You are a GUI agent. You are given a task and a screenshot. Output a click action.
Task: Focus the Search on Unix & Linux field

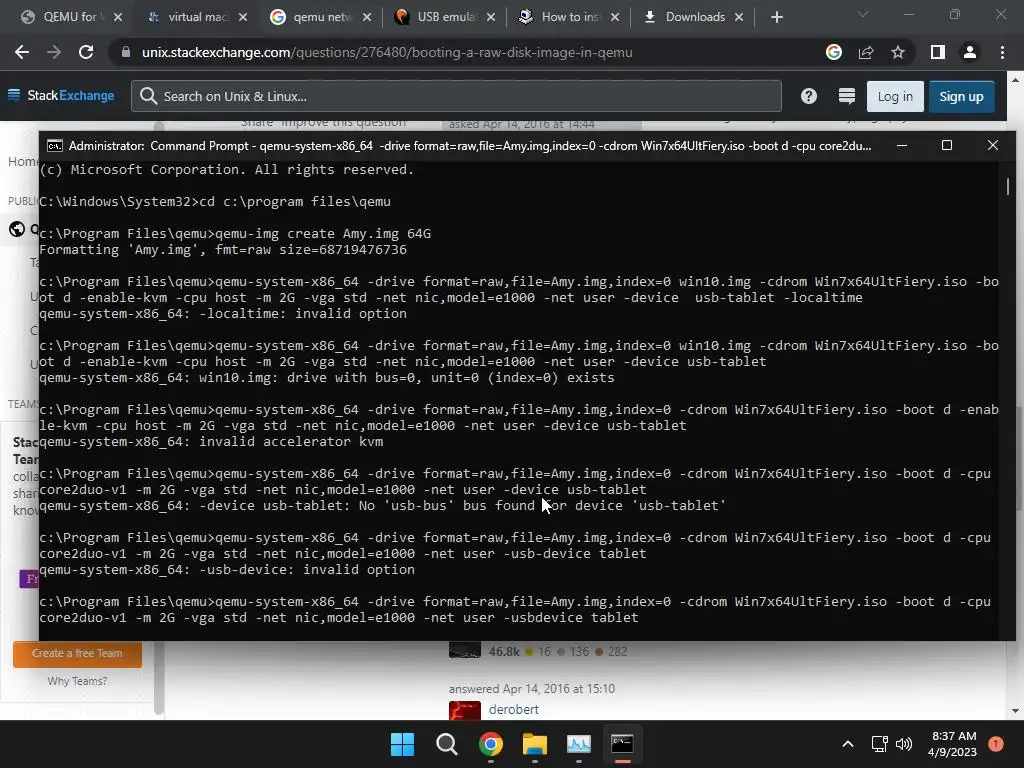456,97
